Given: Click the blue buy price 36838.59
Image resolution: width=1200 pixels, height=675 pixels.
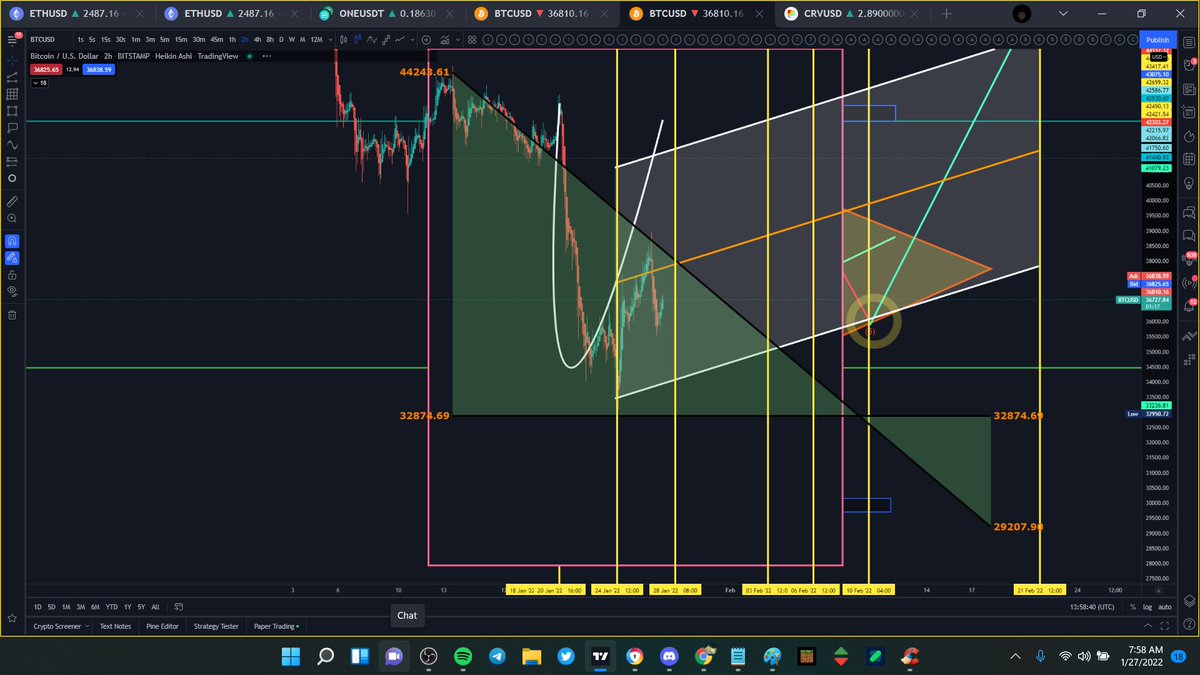Looking at the screenshot, I should (x=98, y=70).
